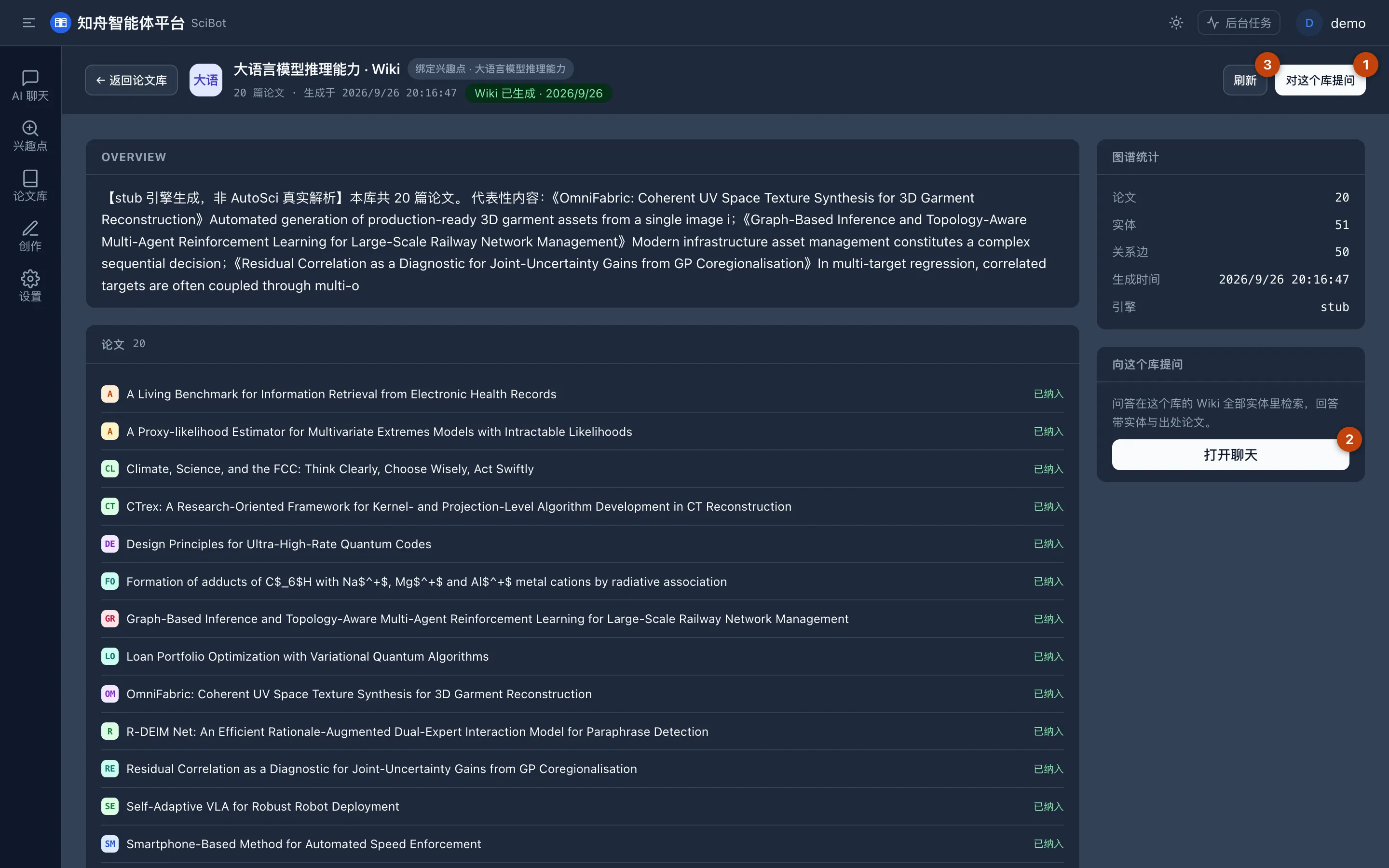Go to 兴趣点 in the sidebar

(x=30, y=136)
